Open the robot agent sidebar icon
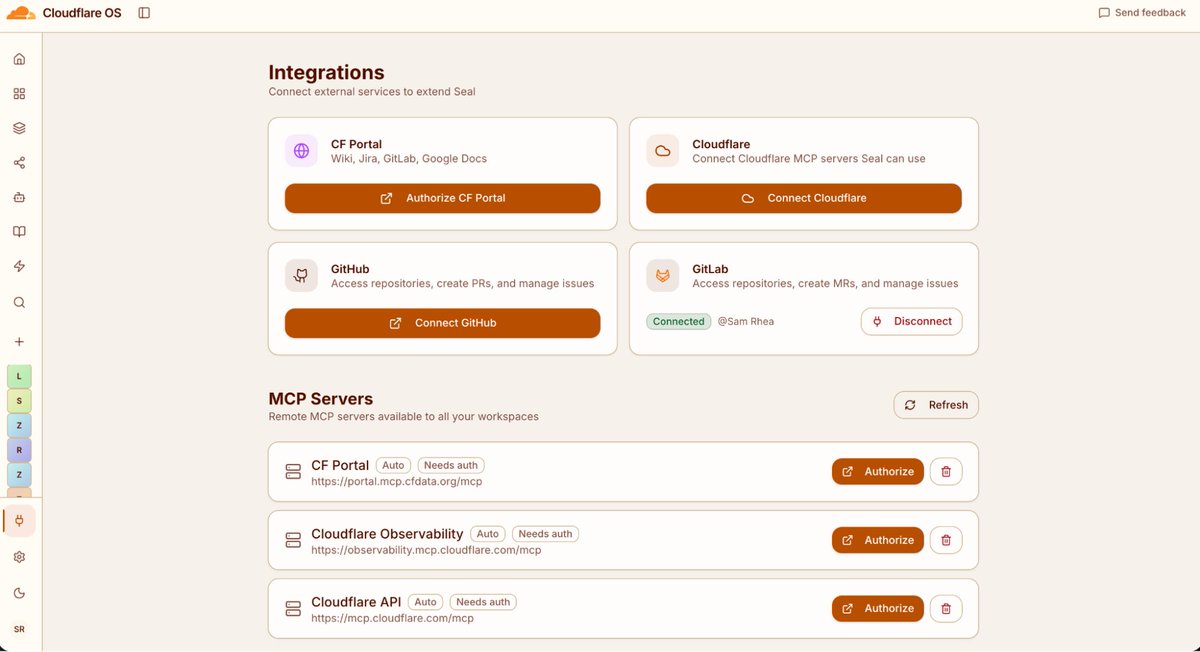This screenshot has height=652, width=1200. pos(19,198)
